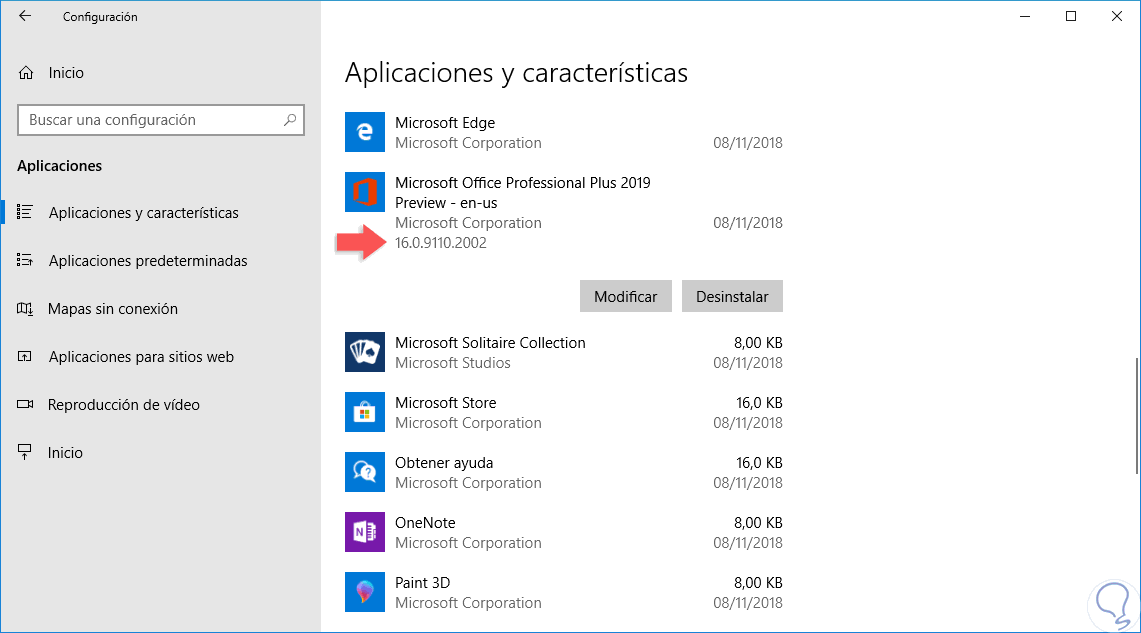Screen dimensions: 1141x633
Task: Open Aplicaciones para sitios web
Action: point(140,357)
